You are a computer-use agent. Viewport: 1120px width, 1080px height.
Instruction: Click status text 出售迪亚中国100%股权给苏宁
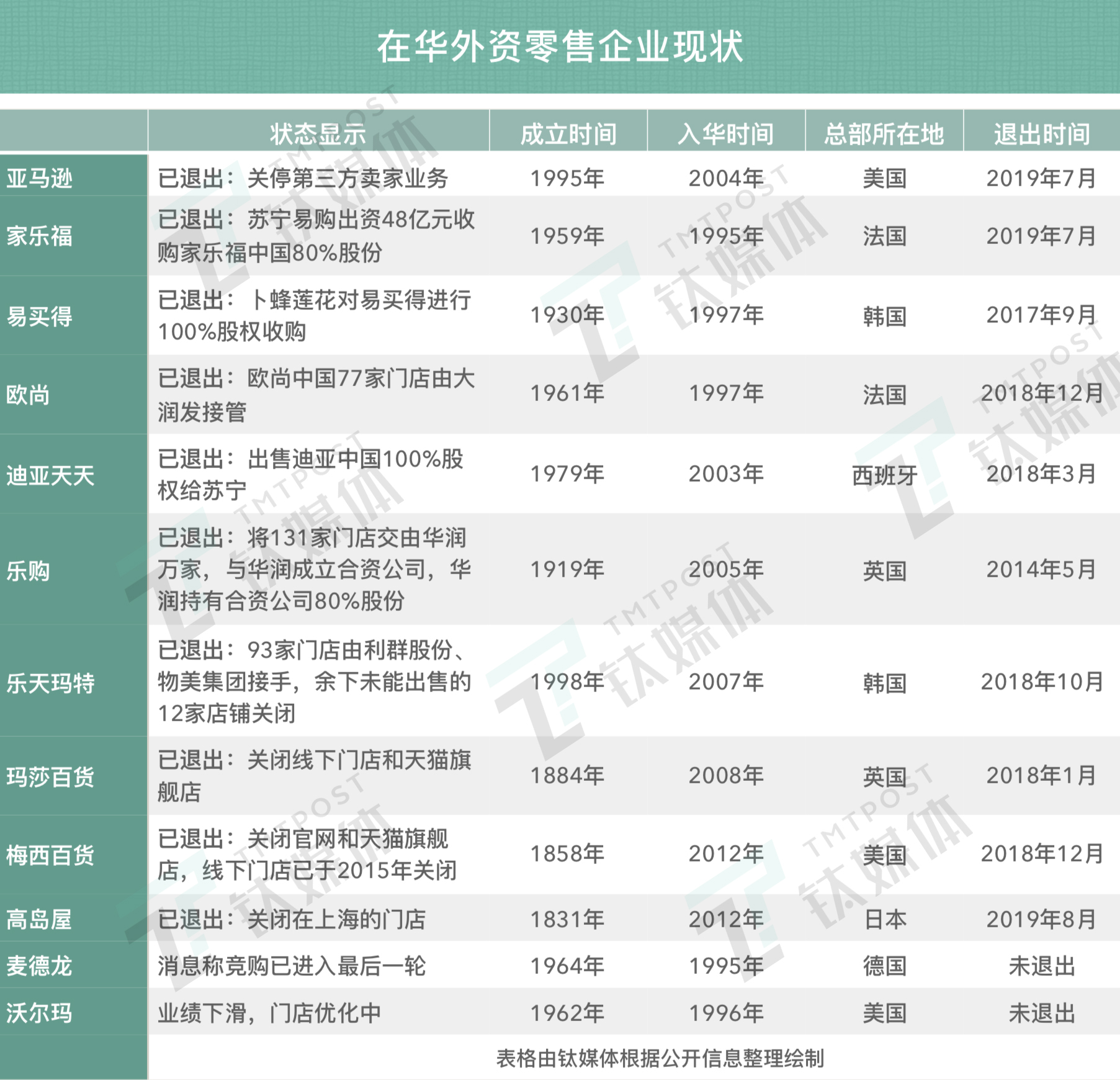[310, 475]
